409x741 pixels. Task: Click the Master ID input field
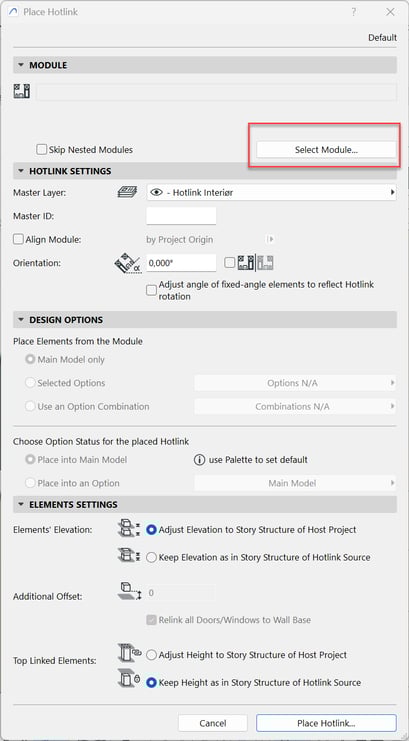(x=182, y=216)
